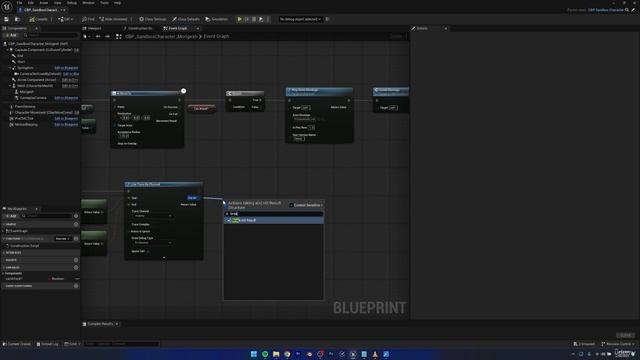The image size is (640, 360).
Task: Toggle Hide Unrelated nodes
Action: (113, 19)
